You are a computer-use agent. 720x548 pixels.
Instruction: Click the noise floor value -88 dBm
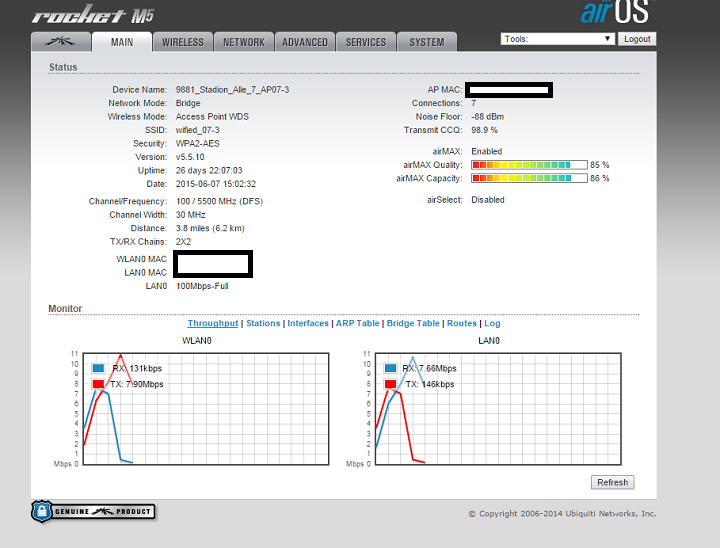pyautogui.click(x=487, y=117)
